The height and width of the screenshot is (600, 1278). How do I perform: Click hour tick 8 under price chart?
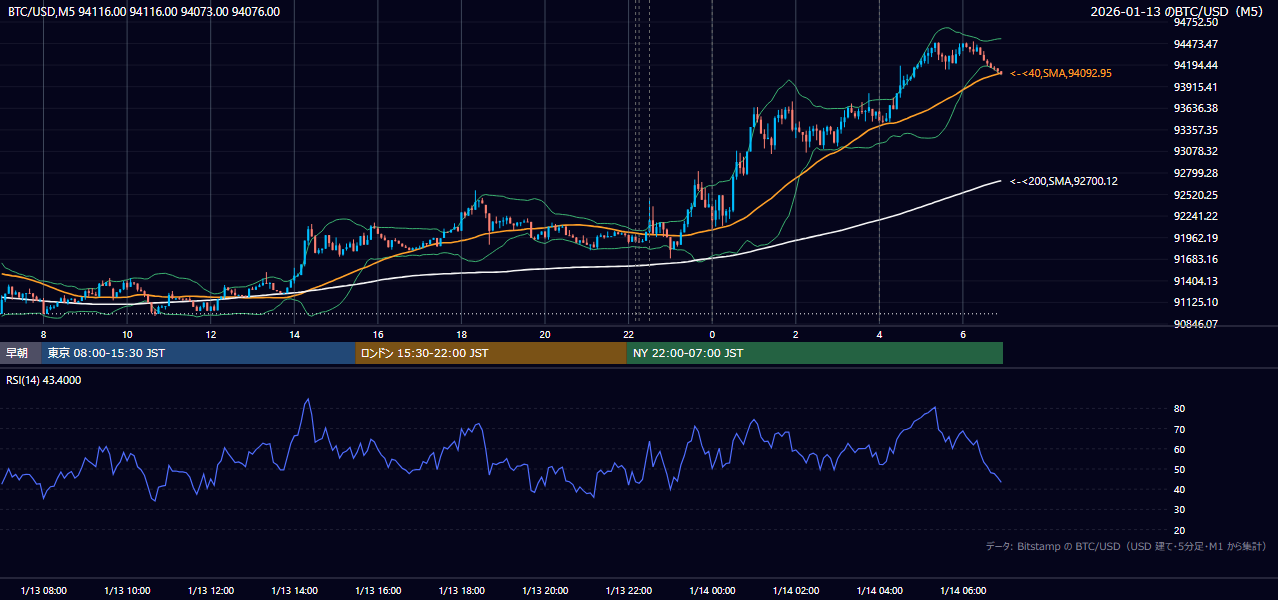click(x=43, y=334)
